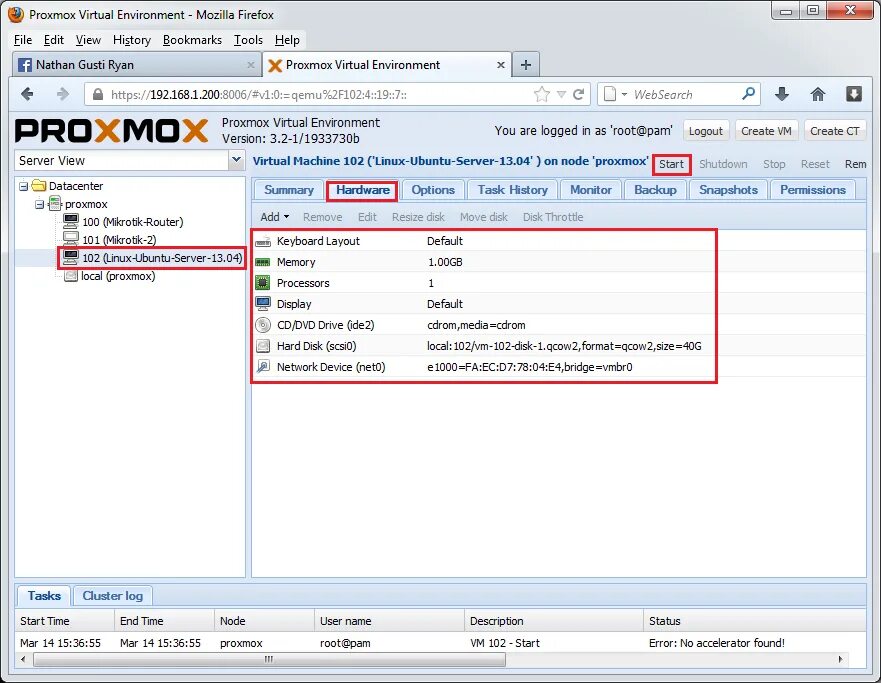
Task: Click the Processors CPU icon
Action: coord(262,283)
